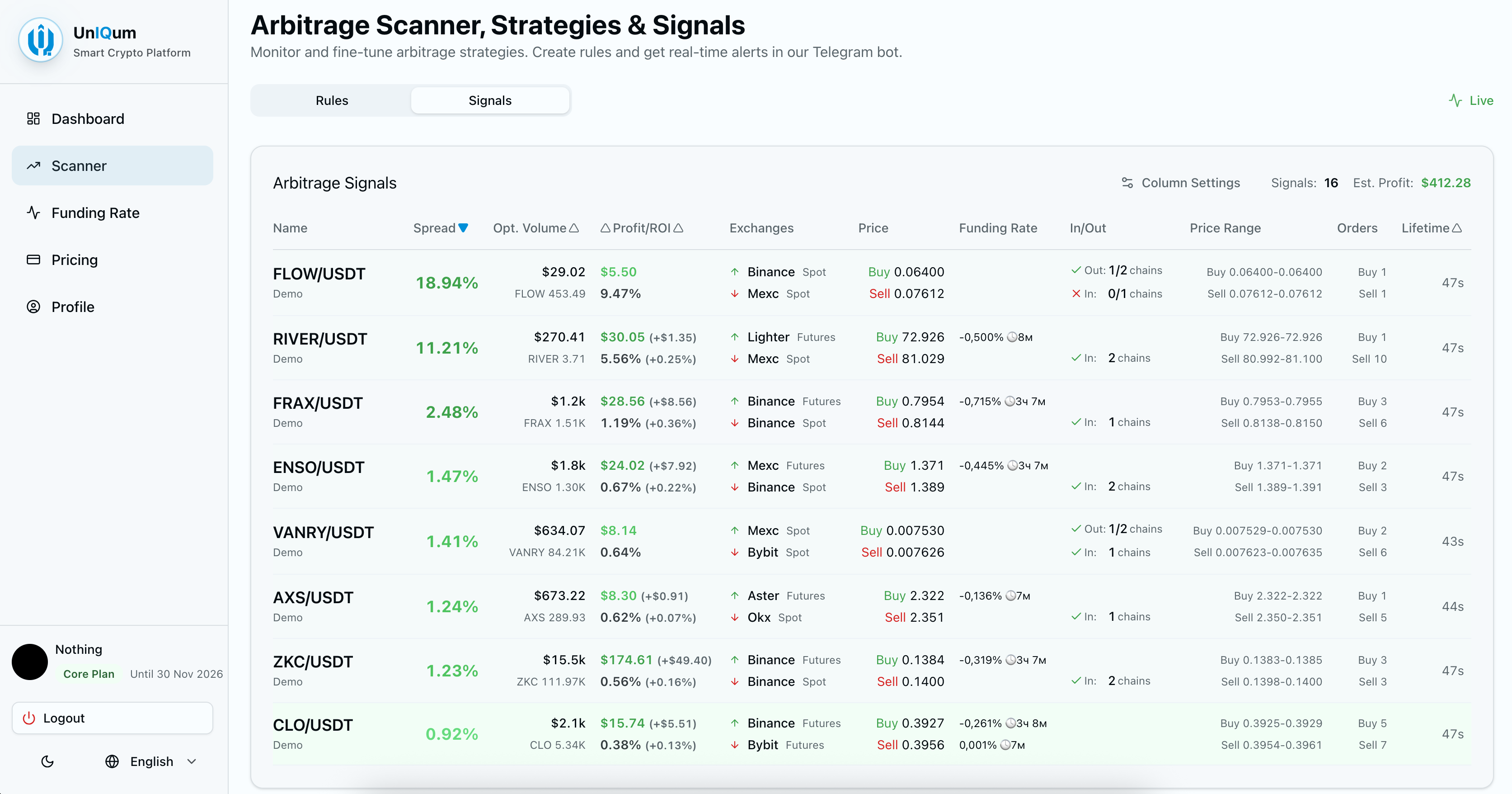Click the Core Plan badge
This screenshot has height=794, width=1512.
[x=89, y=674]
